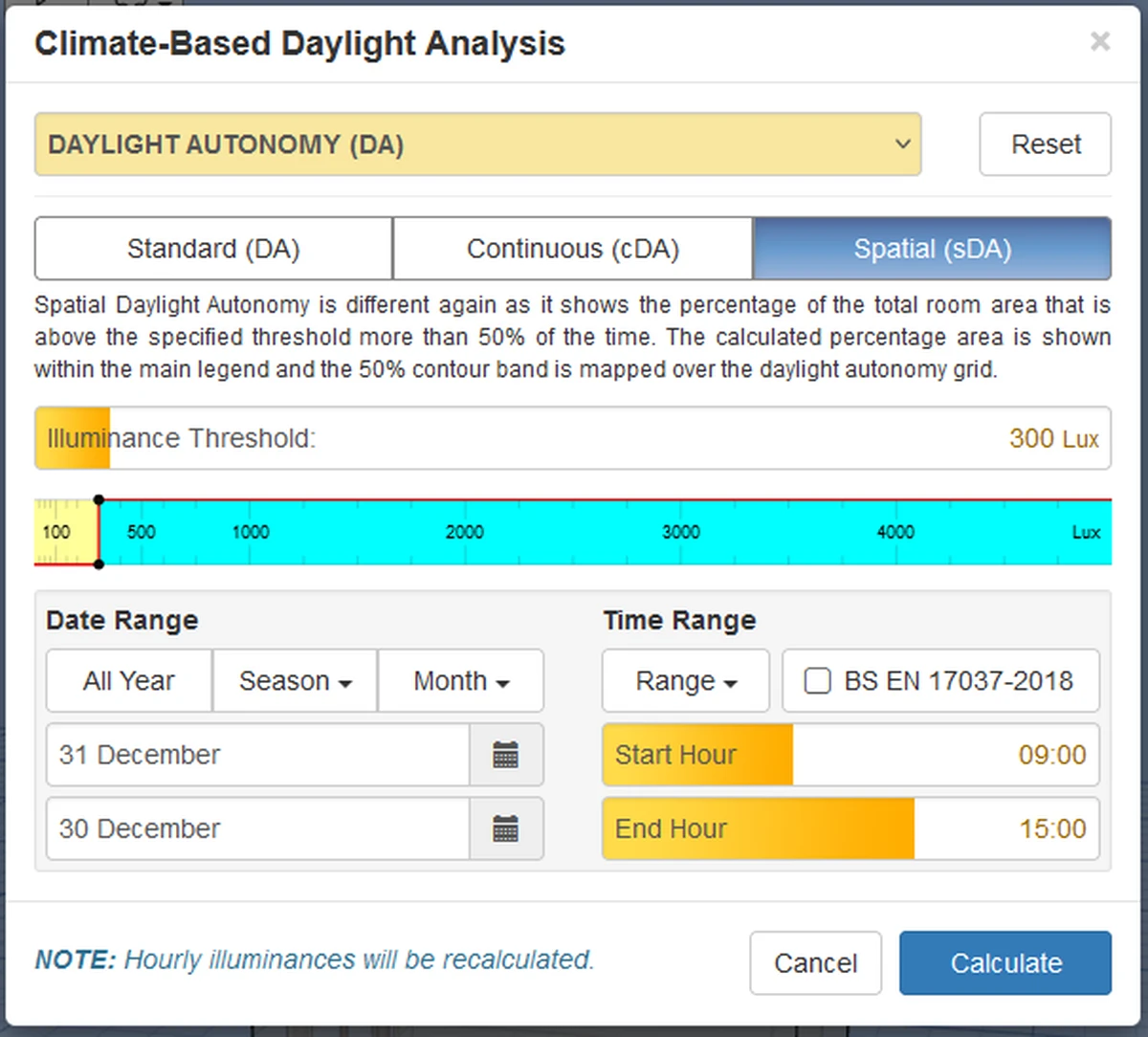
Task: Close the Climate-Based Daylight Analysis dialog
Action: point(1099,41)
